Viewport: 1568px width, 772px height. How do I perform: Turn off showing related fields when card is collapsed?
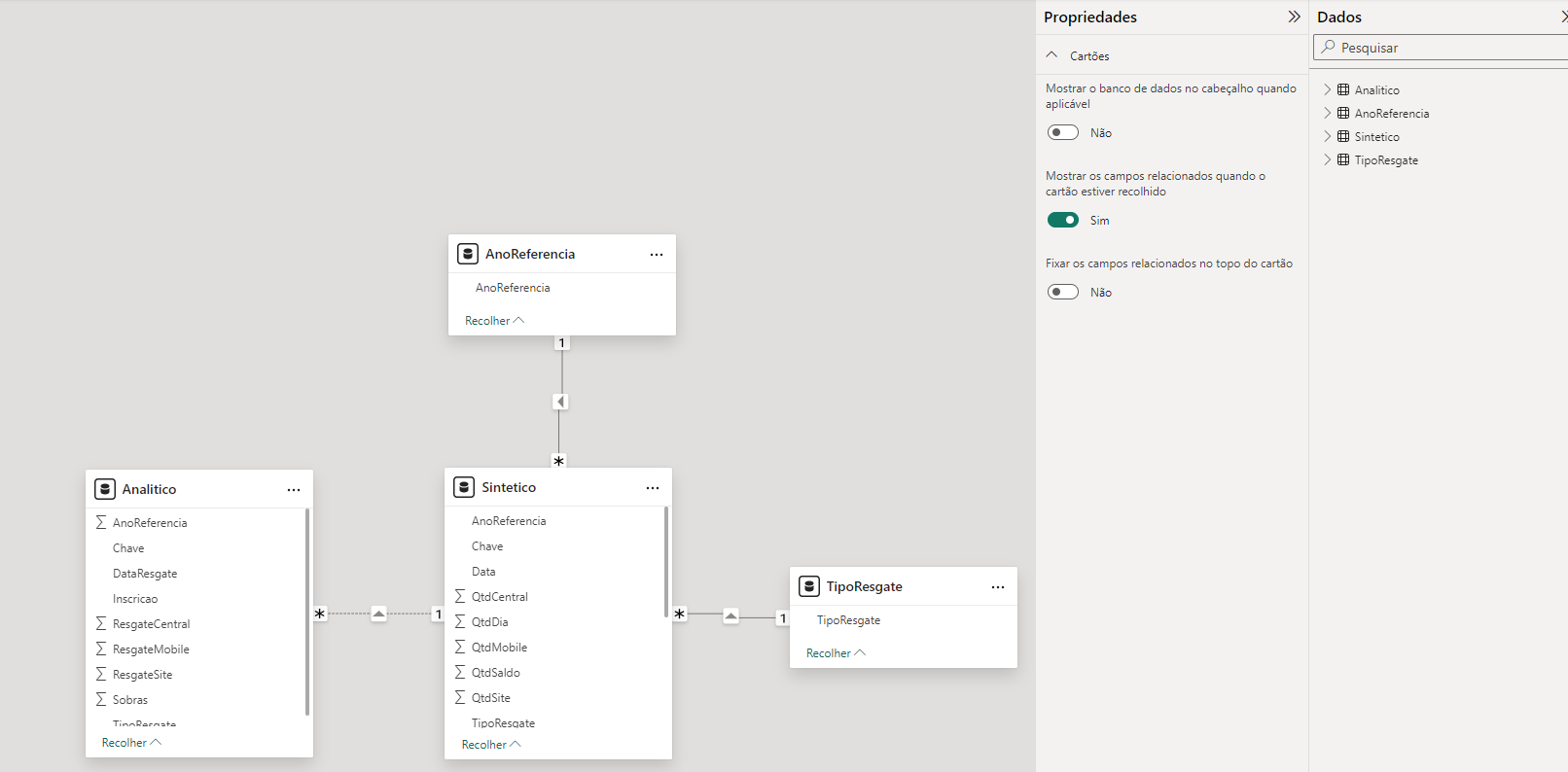[1063, 220]
